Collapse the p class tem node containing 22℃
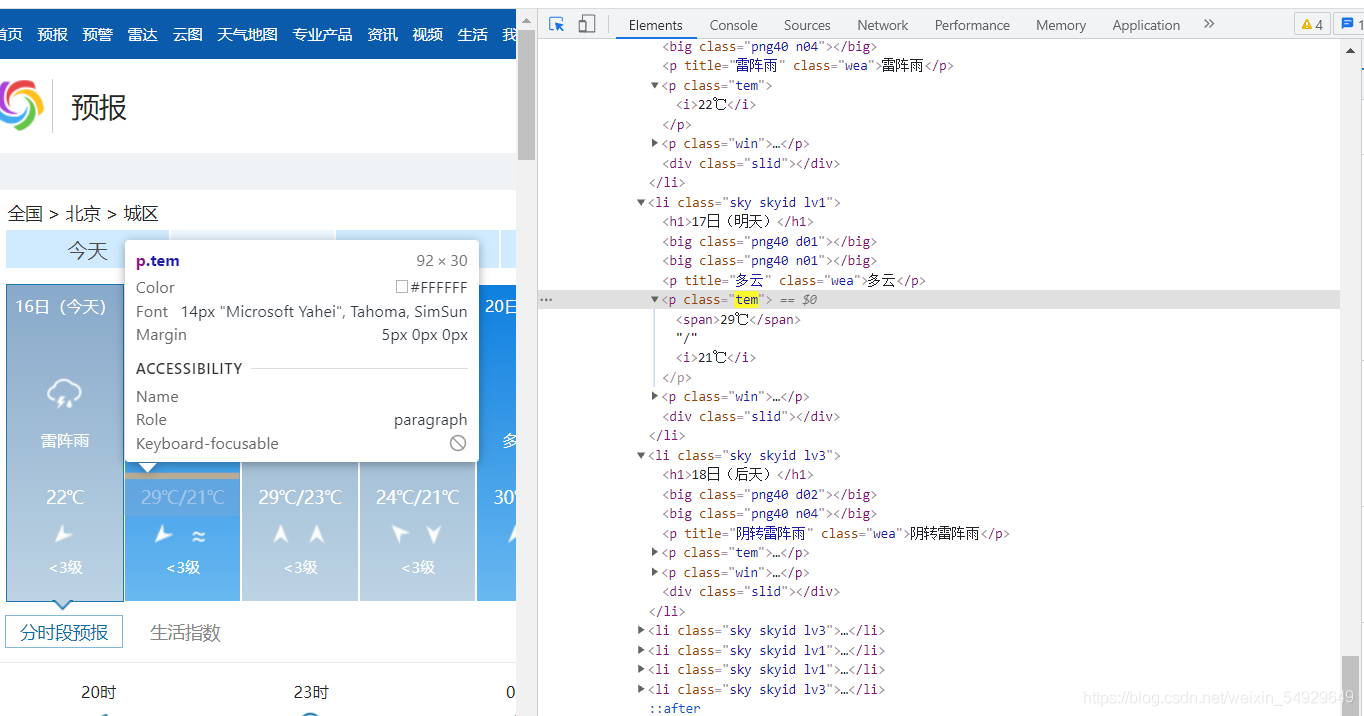Image resolution: width=1364 pixels, height=716 pixels. click(655, 86)
